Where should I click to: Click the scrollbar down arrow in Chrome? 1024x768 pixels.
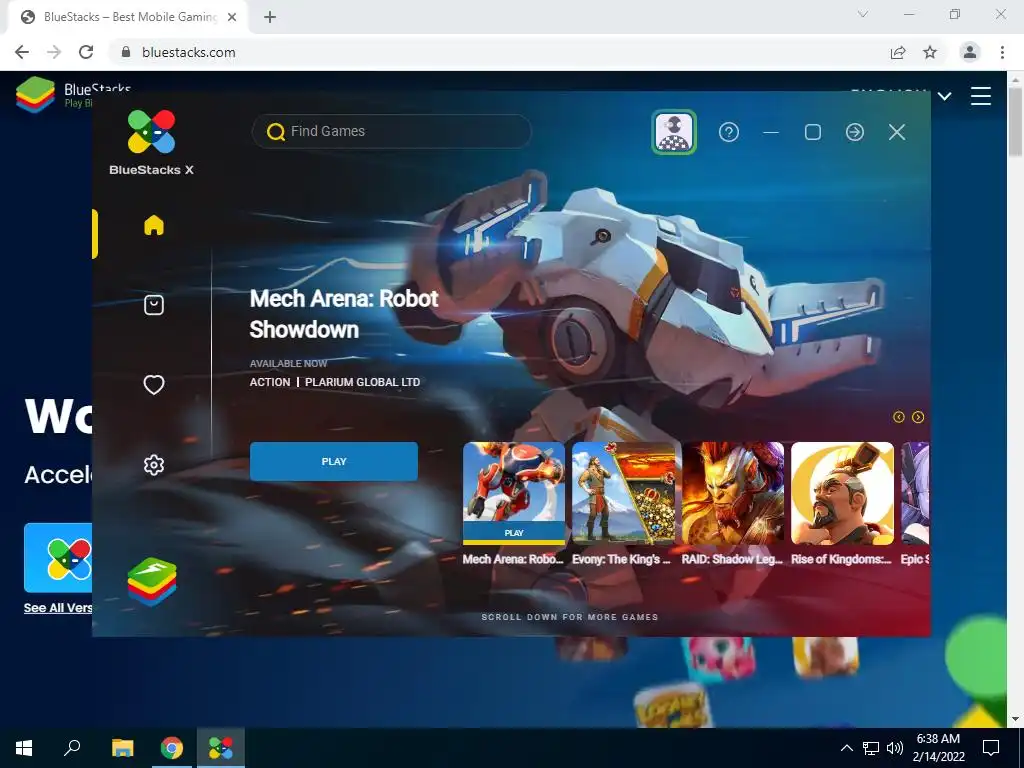pyautogui.click(x=1015, y=720)
